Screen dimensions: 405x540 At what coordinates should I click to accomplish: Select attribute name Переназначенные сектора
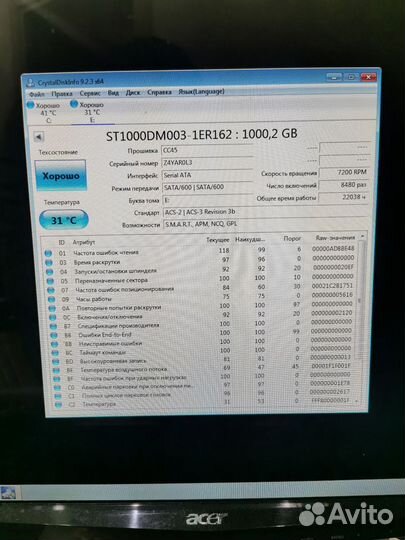(x=111, y=281)
